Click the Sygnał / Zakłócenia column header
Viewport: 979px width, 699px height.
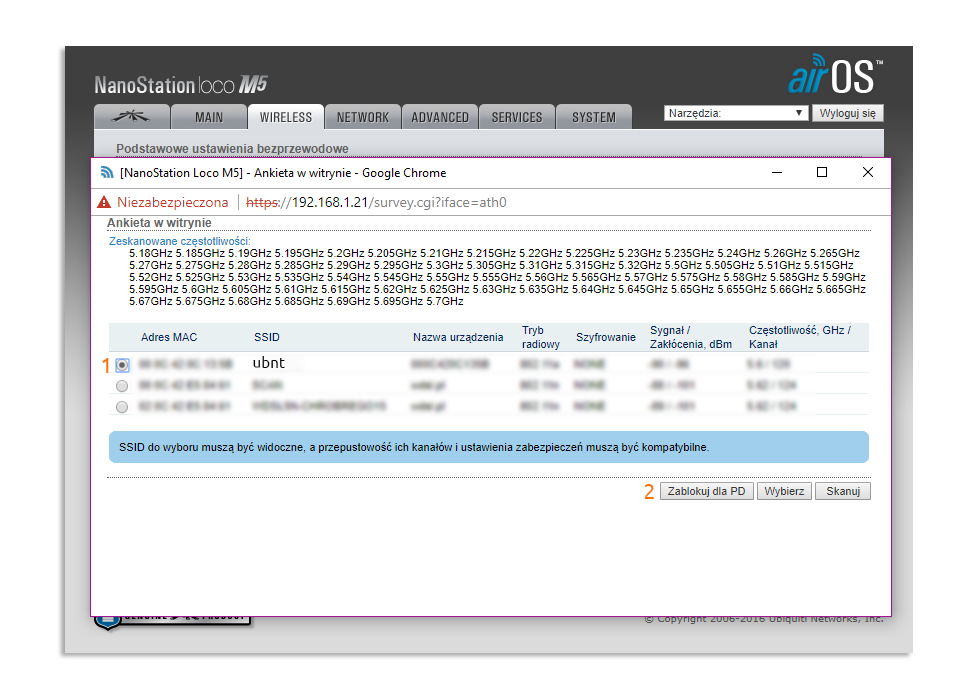pos(691,337)
